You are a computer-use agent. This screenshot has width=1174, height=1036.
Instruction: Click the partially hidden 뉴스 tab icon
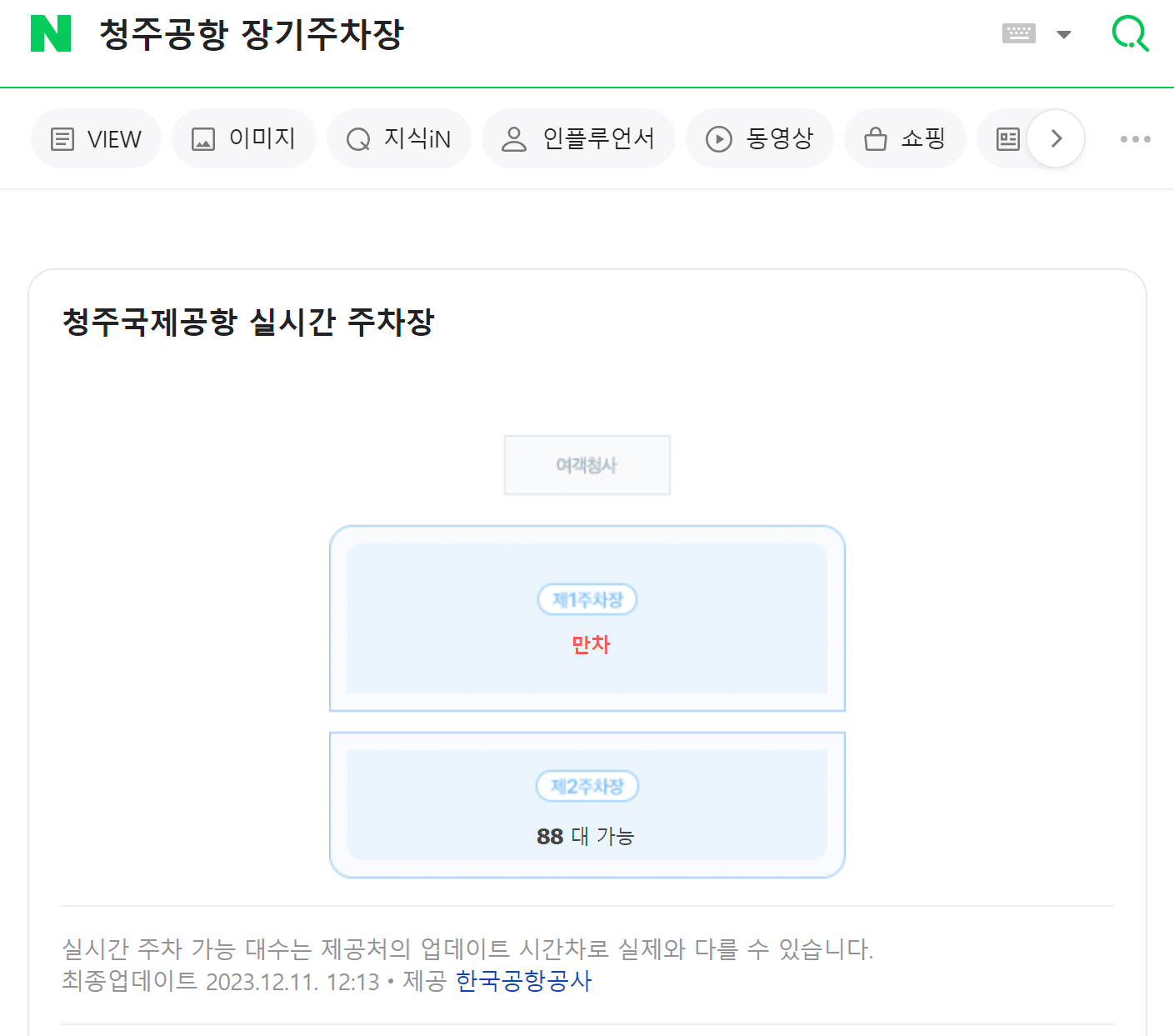pos(1008,138)
